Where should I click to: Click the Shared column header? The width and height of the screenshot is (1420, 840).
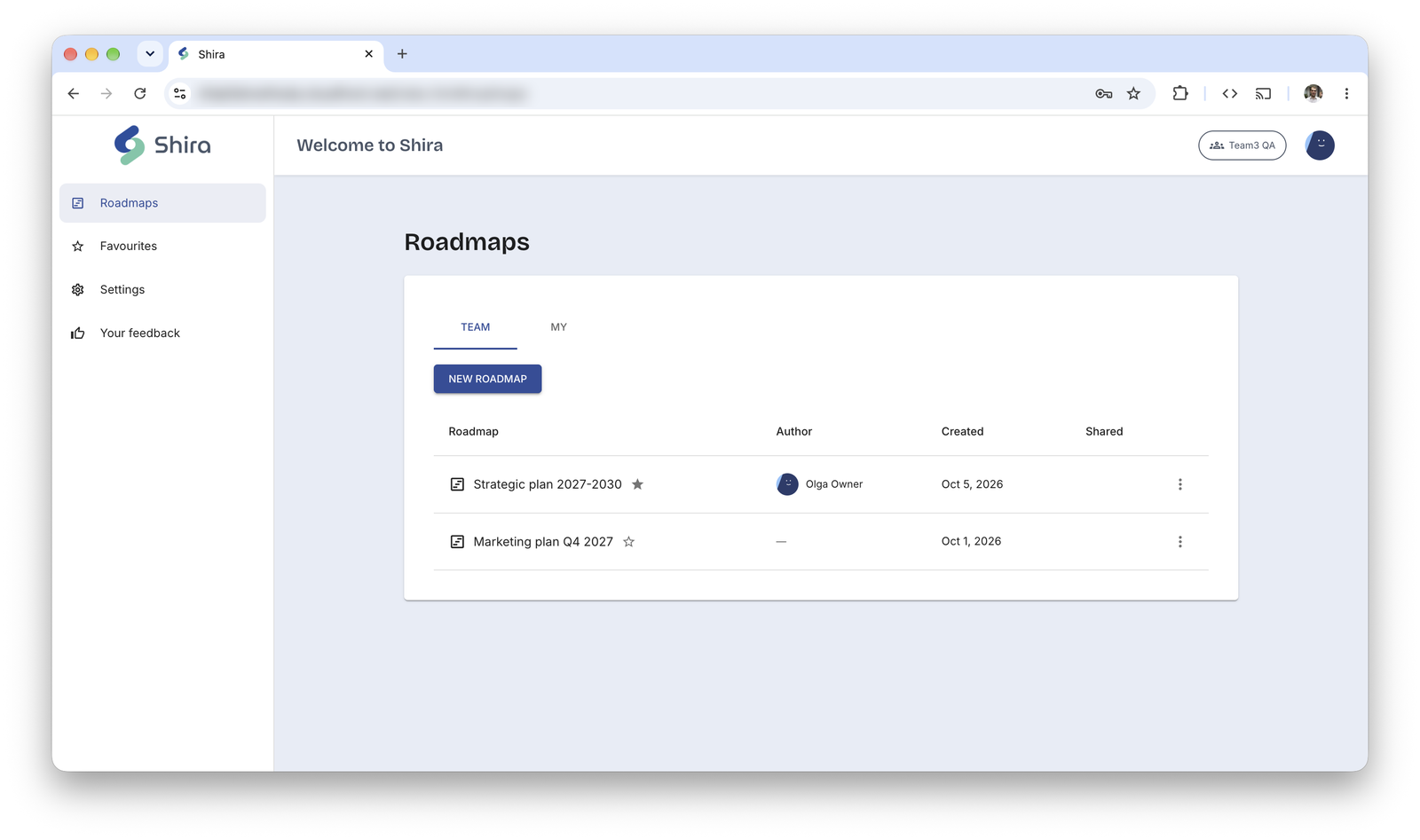1104,432
